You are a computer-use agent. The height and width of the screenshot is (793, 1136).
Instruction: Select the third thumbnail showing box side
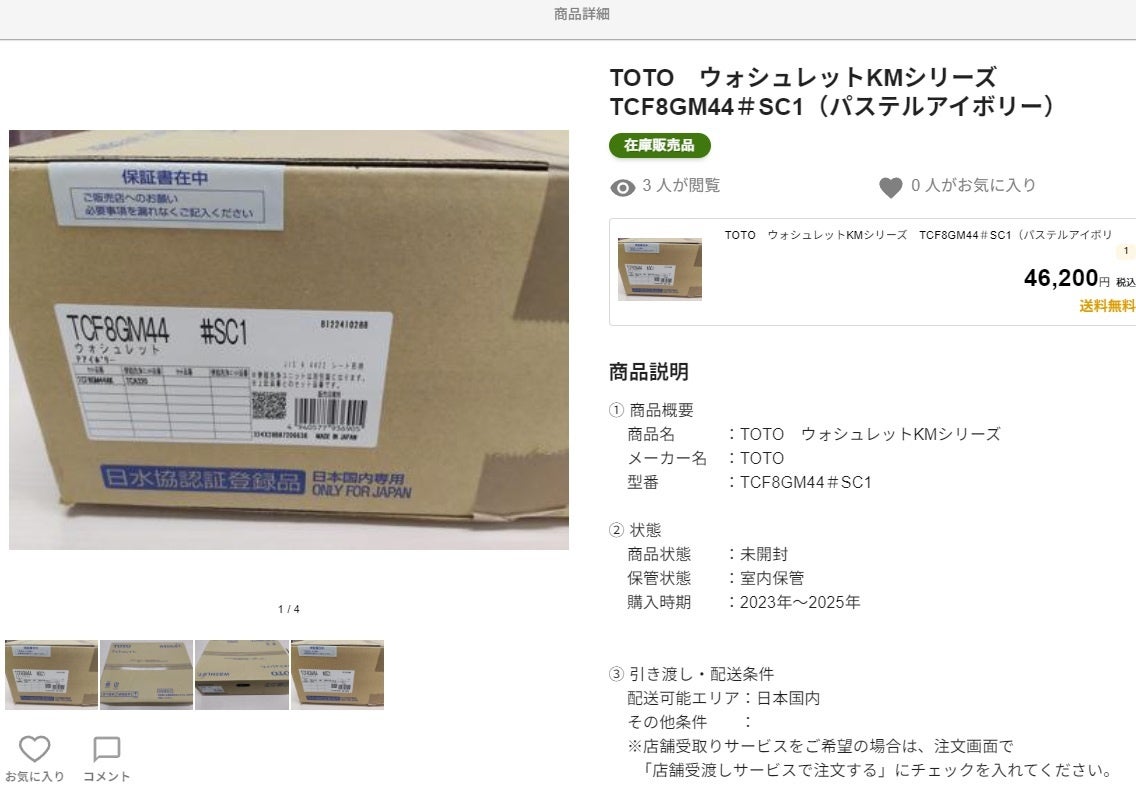click(242, 674)
